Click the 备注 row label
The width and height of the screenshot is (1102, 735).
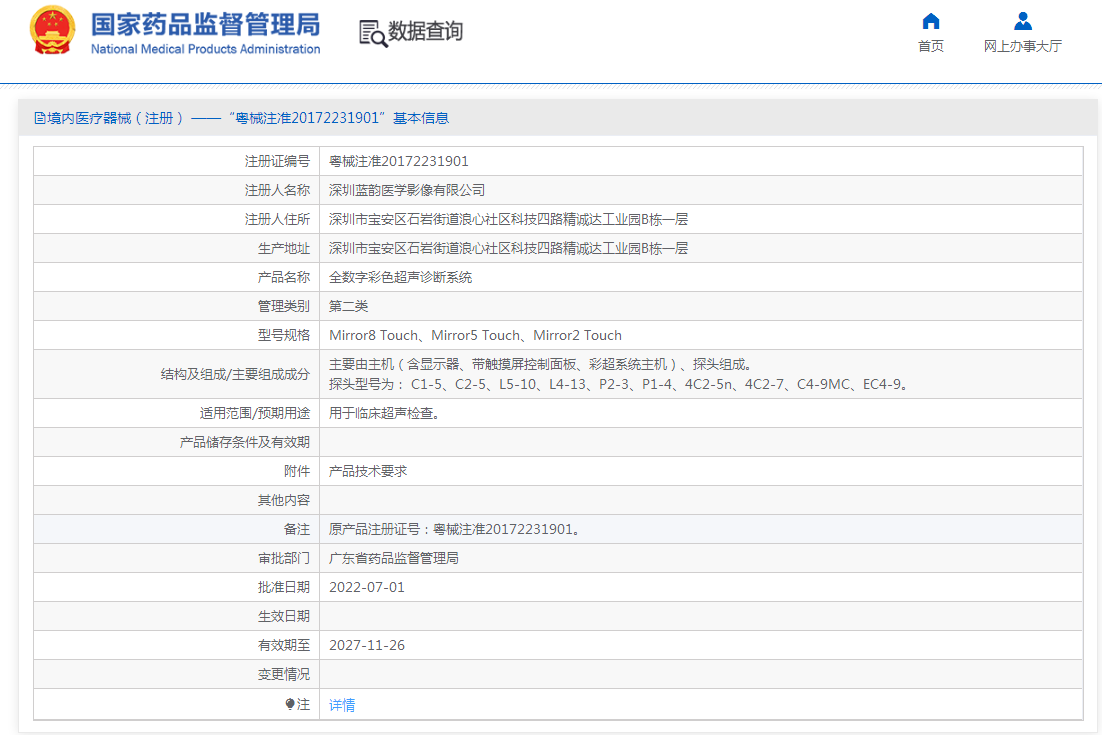pyautogui.click(x=297, y=529)
